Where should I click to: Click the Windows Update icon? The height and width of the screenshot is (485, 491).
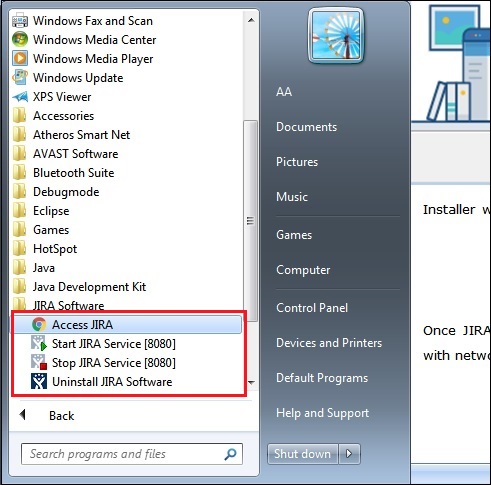pos(20,77)
